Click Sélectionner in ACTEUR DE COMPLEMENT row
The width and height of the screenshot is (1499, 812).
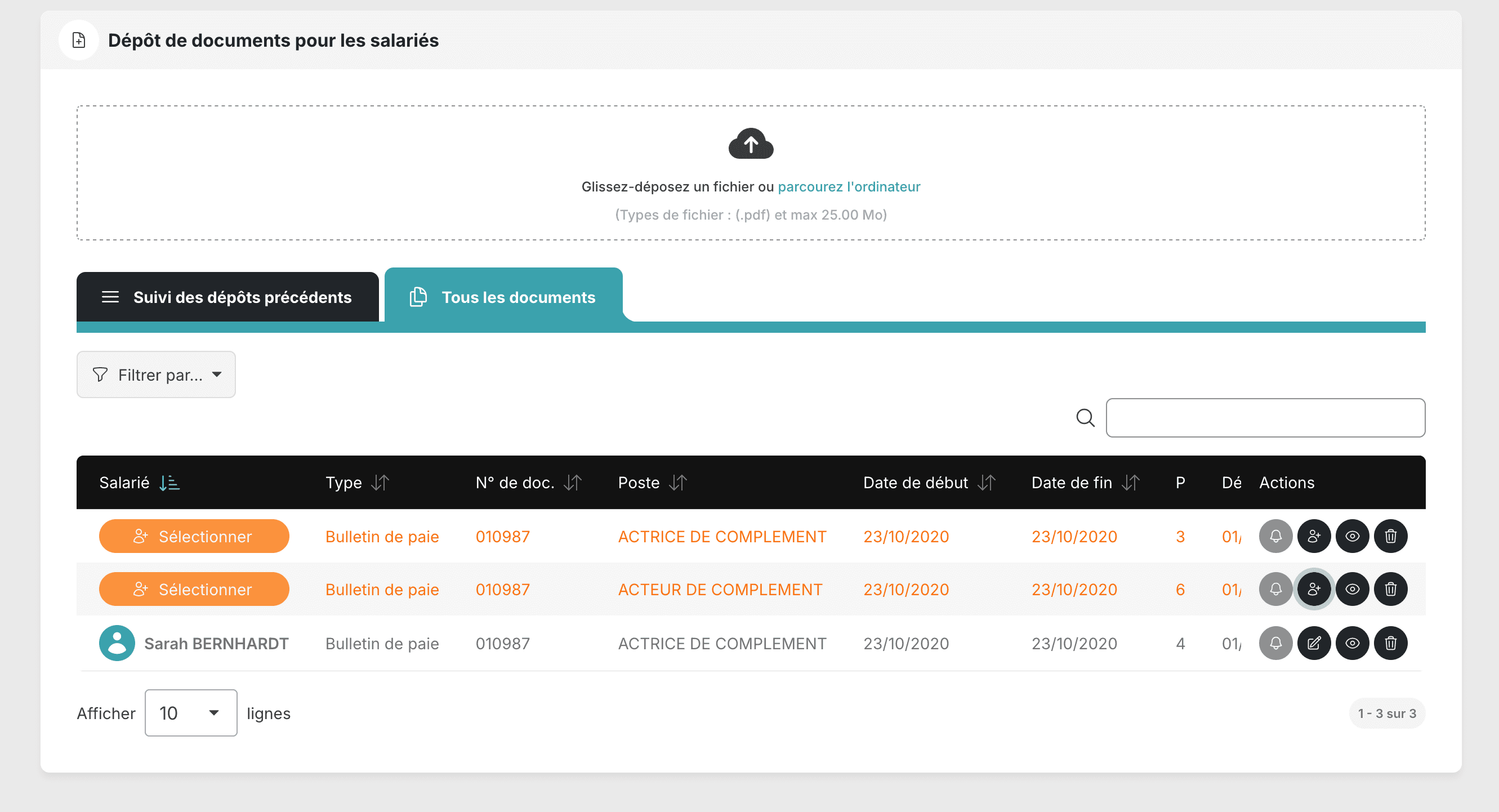click(194, 589)
